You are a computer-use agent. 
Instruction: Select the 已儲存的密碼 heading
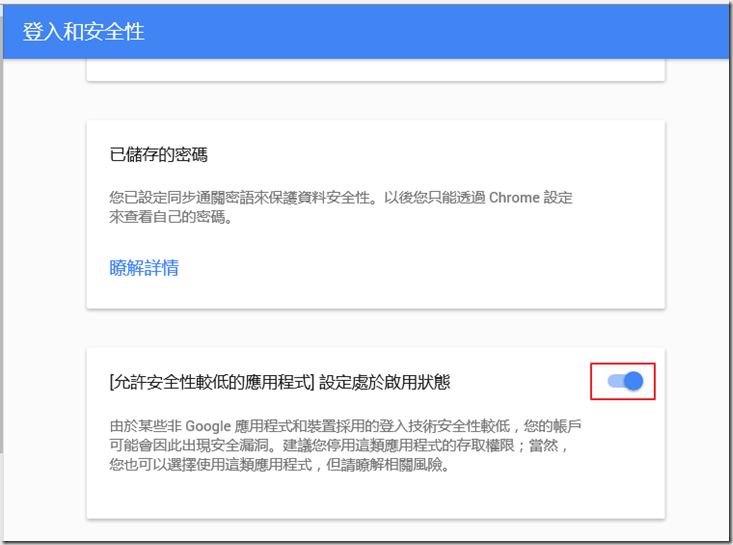point(158,155)
